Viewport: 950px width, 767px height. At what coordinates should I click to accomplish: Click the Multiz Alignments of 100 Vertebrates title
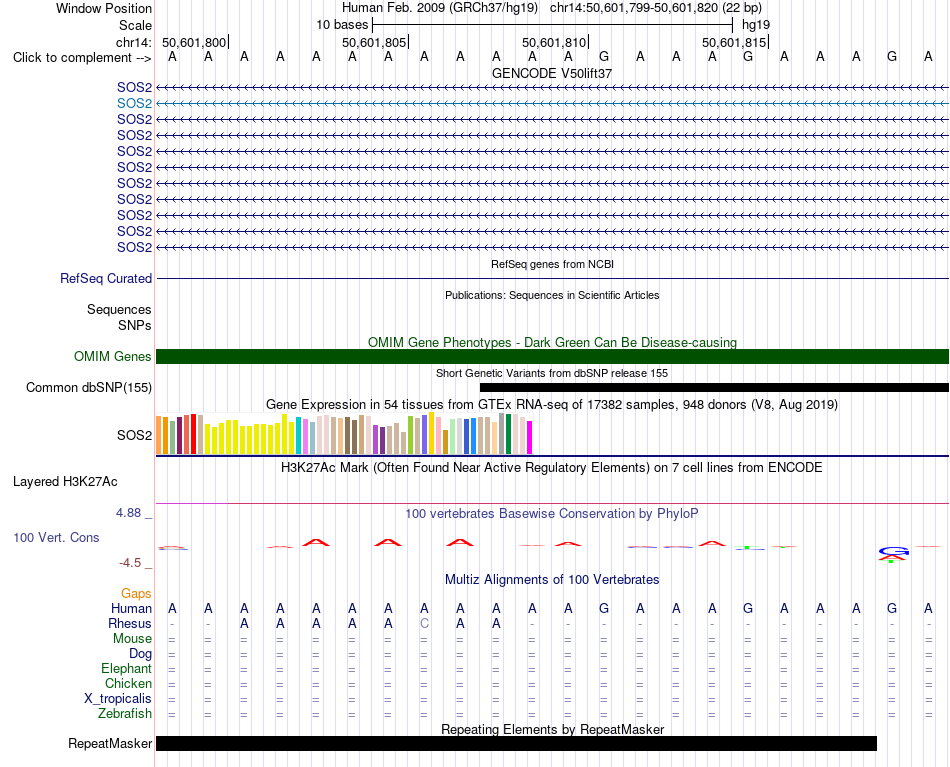(x=552, y=579)
